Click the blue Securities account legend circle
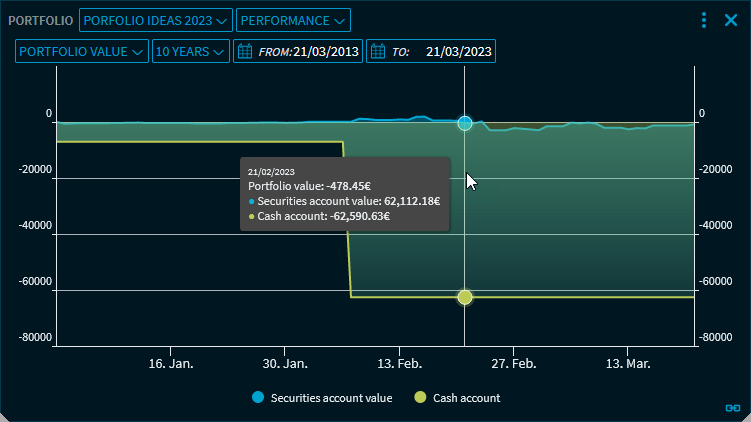 (258, 398)
